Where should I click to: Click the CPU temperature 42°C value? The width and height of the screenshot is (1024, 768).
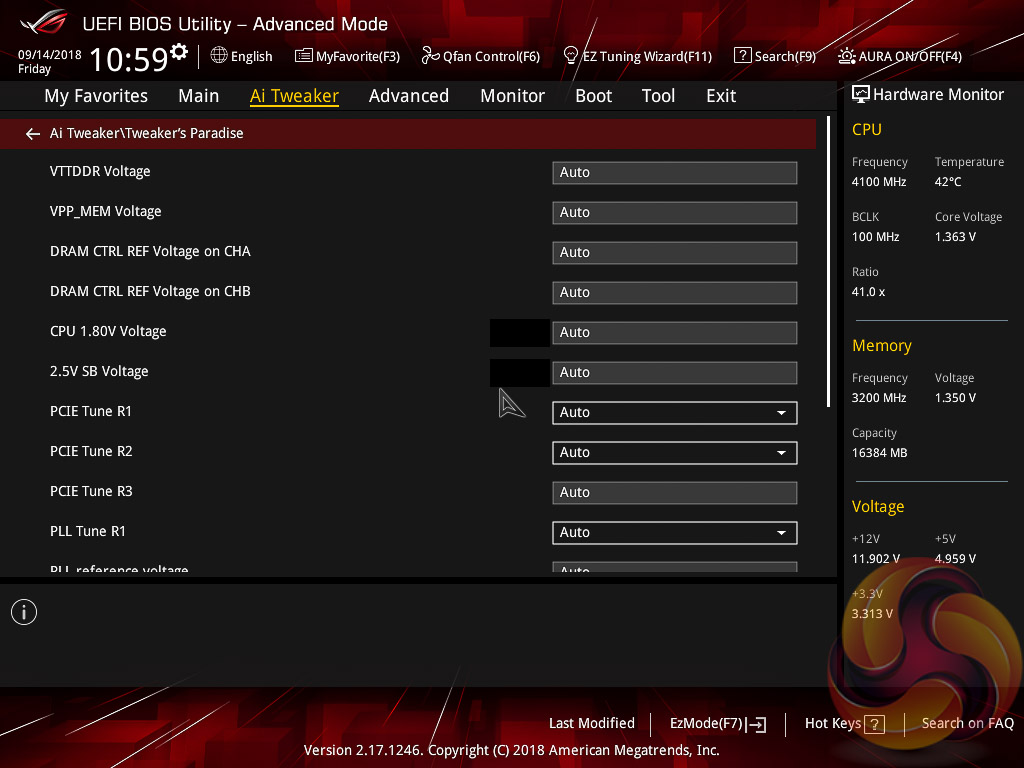pyautogui.click(x=948, y=182)
